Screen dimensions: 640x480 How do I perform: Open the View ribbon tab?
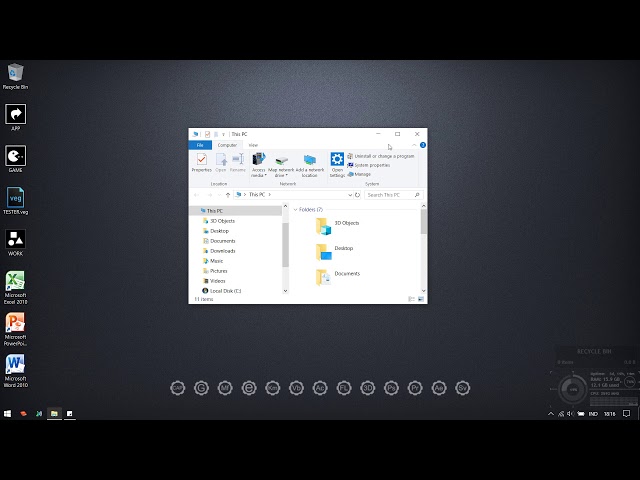click(253, 145)
